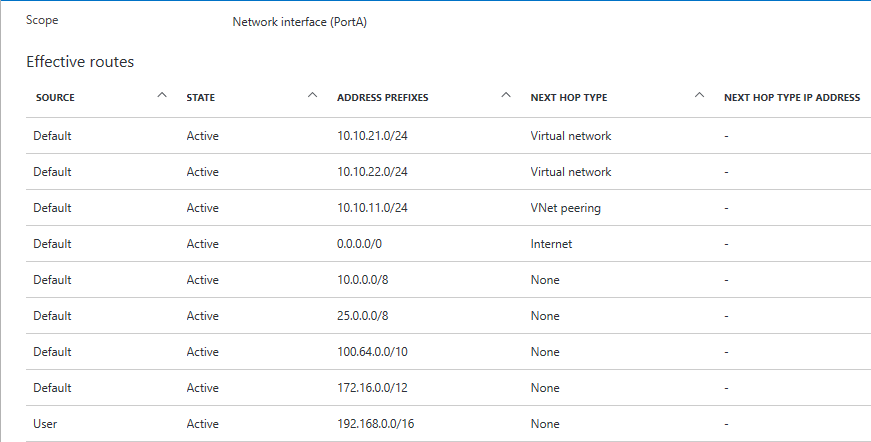Select the 25.0.0.0/8 route row
The image size is (871, 442).
[364, 316]
